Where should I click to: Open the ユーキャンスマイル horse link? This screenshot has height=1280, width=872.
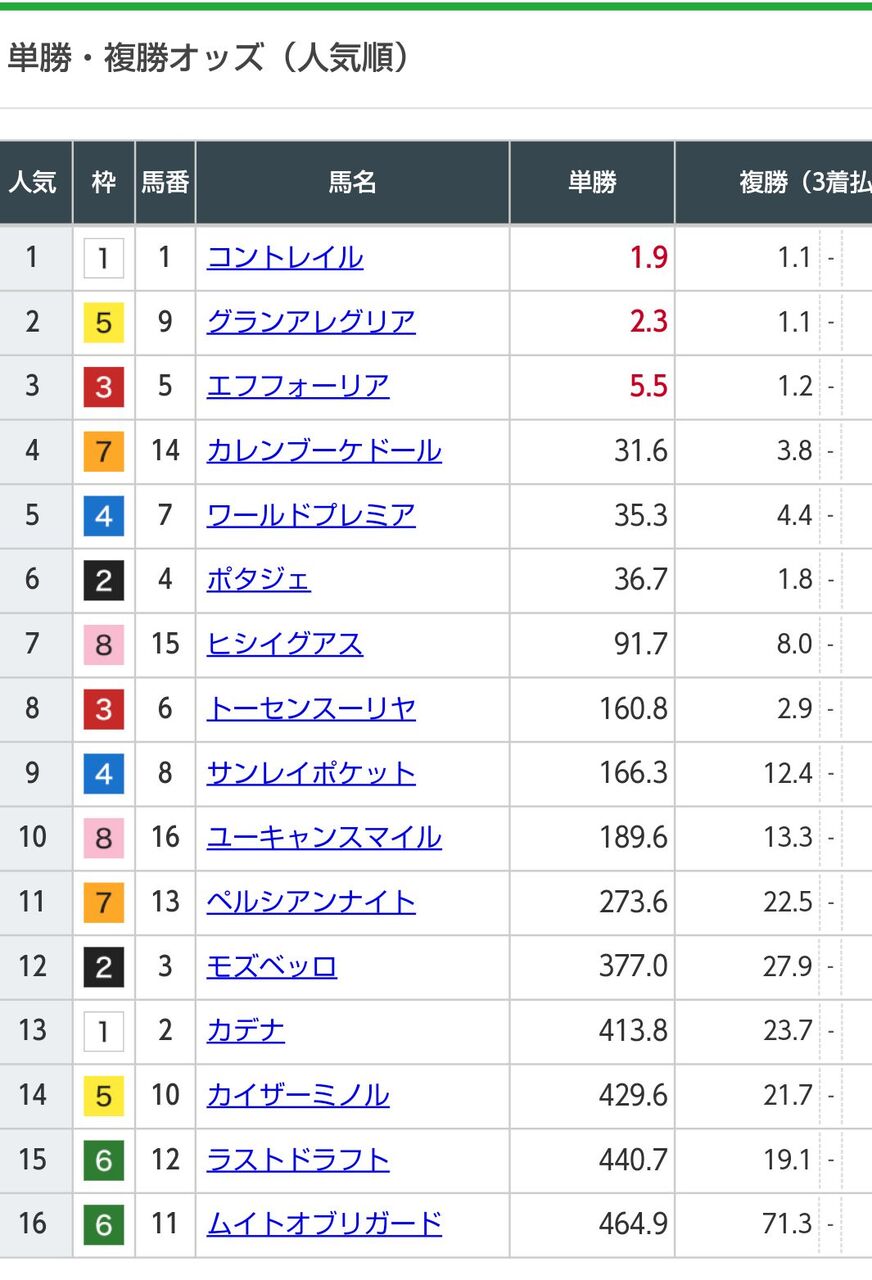(324, 837)
